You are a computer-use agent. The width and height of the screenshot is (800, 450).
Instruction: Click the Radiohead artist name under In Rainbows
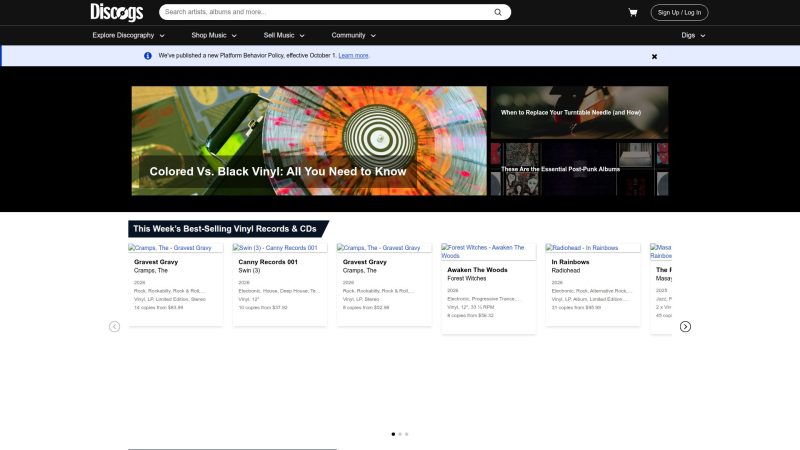565,270
